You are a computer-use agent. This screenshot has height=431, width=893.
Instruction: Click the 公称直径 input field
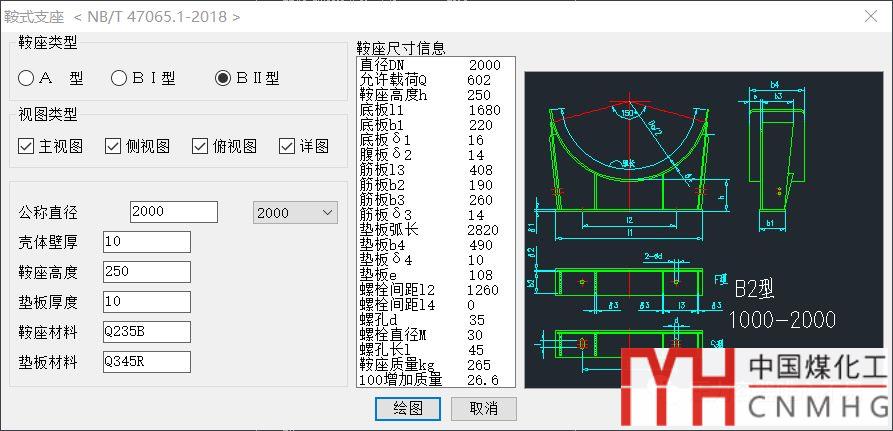[x=173, y=212]
